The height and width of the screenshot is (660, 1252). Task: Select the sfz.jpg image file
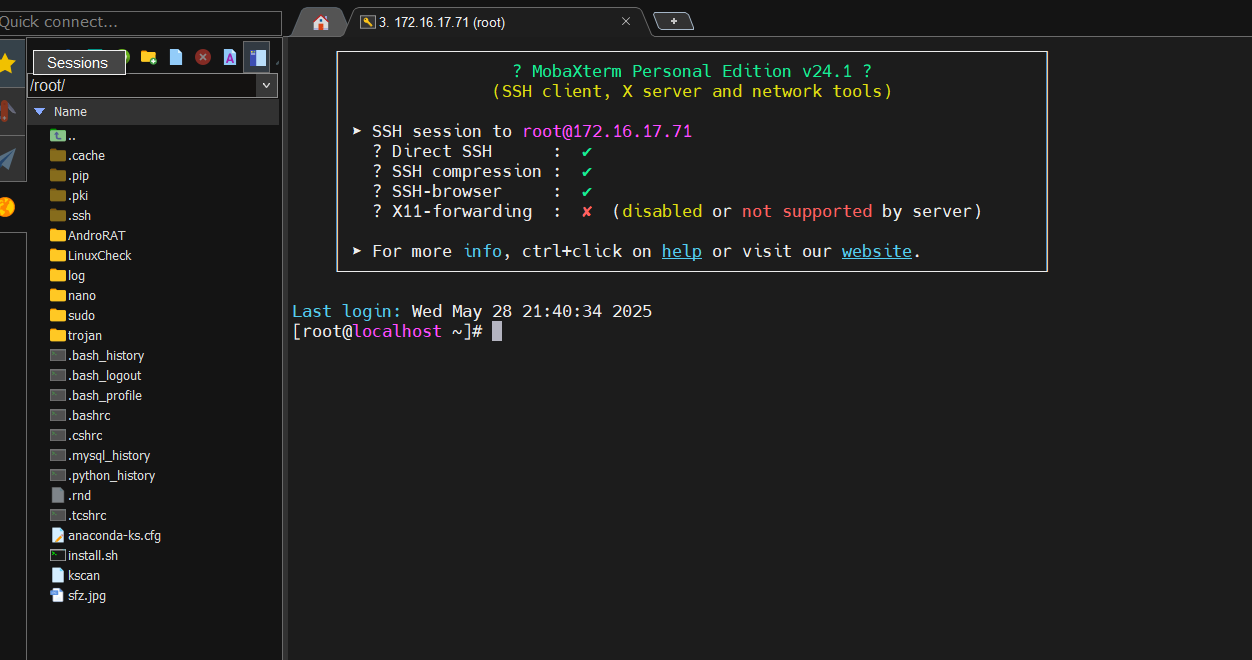pos(78,595)
